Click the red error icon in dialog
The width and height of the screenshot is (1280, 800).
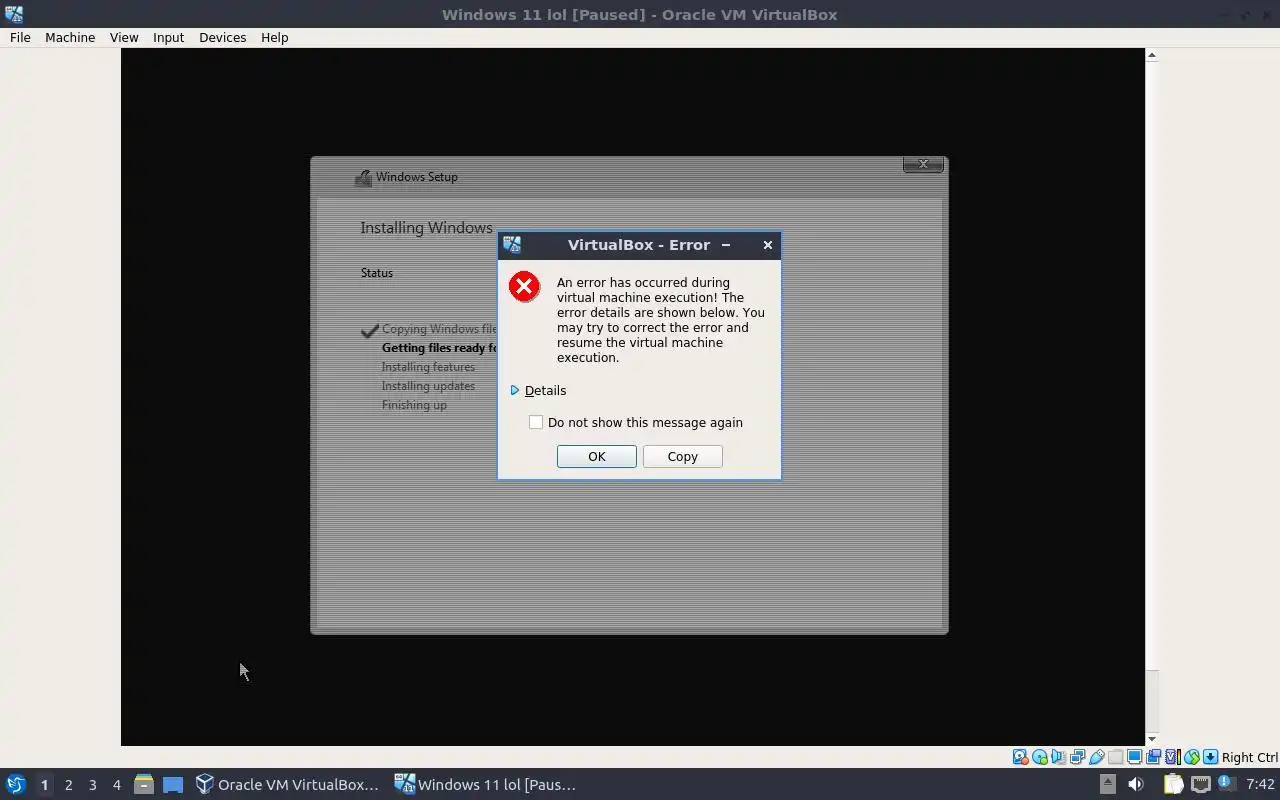point(524,287)
